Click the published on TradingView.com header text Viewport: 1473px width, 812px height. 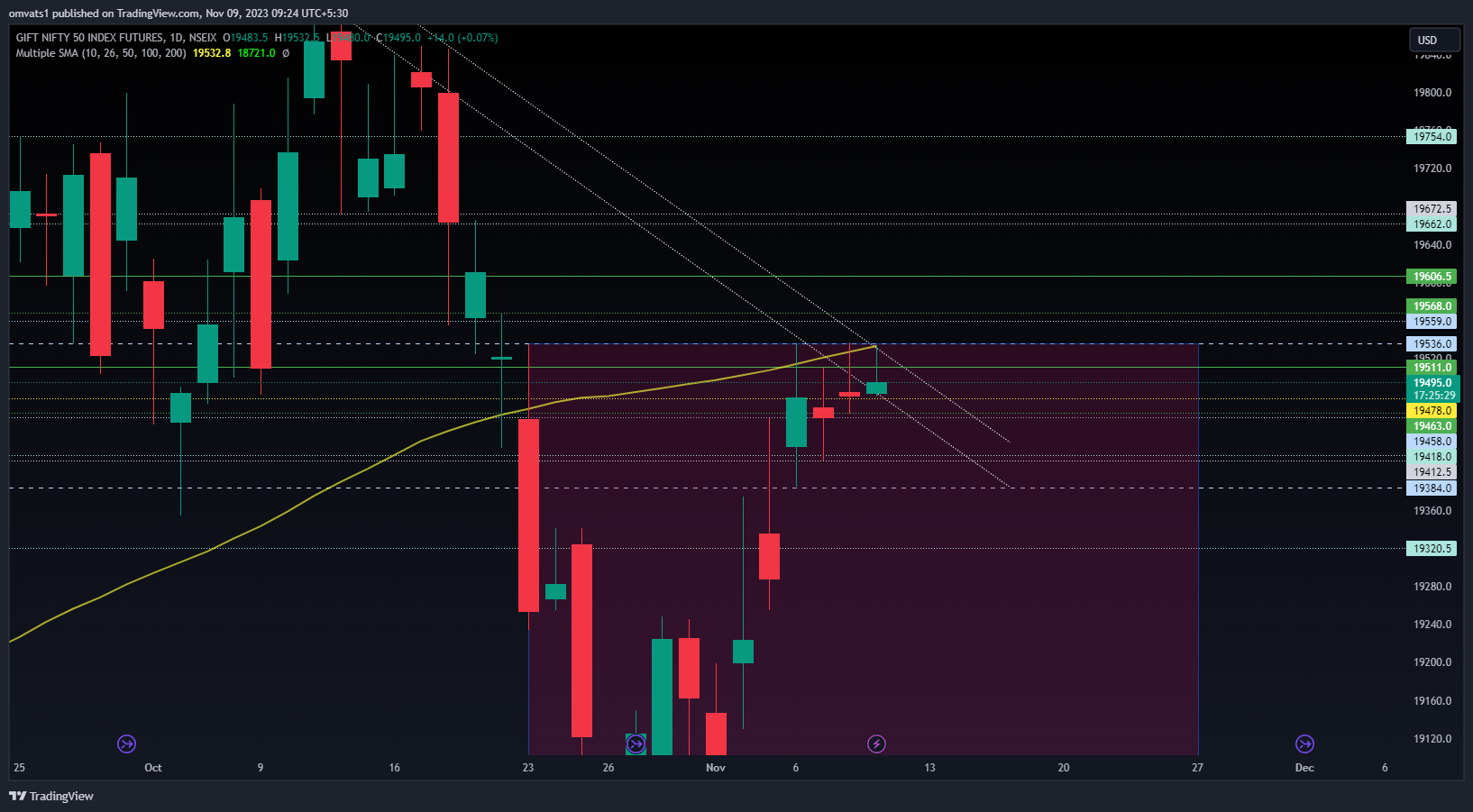178,14
